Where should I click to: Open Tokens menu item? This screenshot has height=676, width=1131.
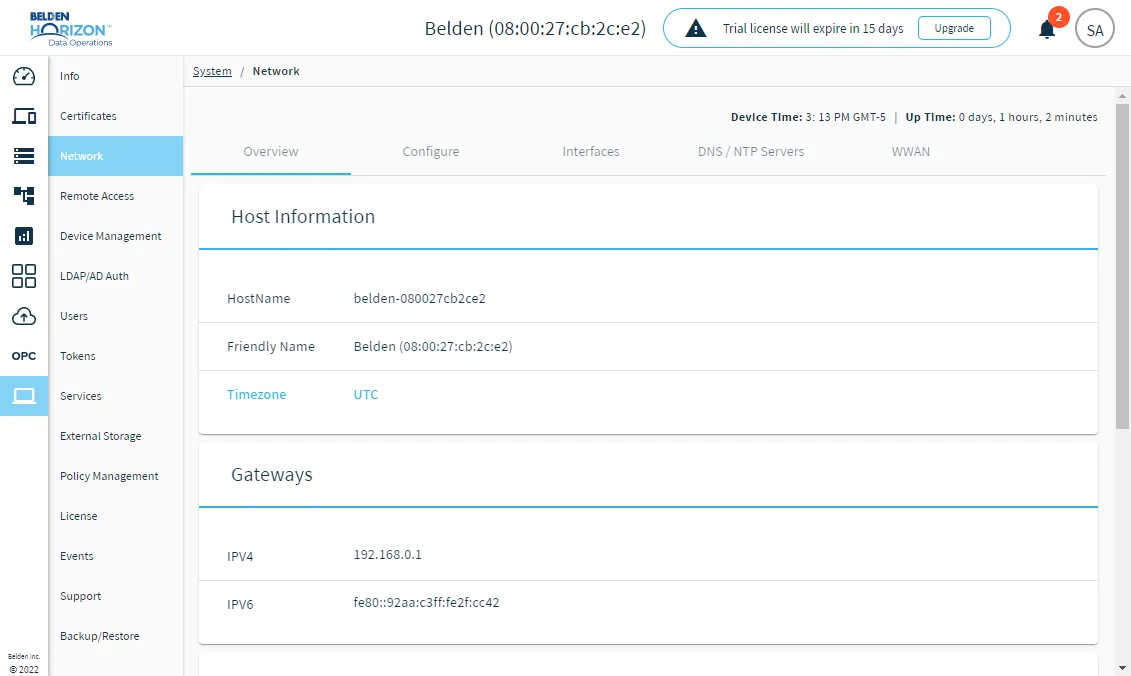pyautogui.click(x=115, y=356)
